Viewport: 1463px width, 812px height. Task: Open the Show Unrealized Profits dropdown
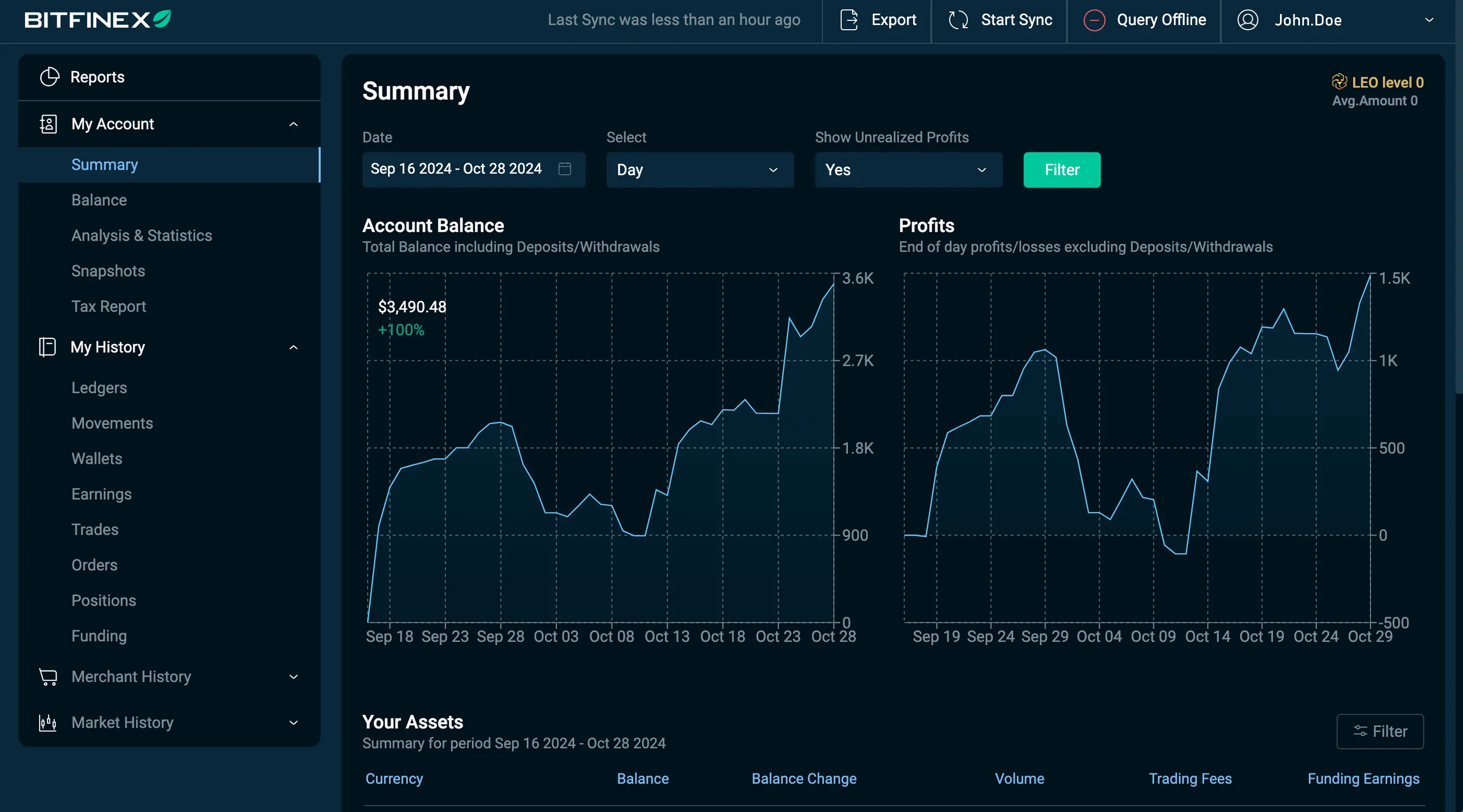click(x=908, y=170)
